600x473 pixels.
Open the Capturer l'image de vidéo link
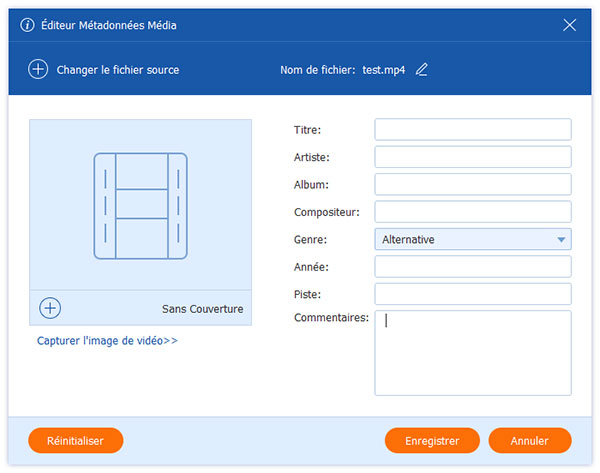click(107, 341)
